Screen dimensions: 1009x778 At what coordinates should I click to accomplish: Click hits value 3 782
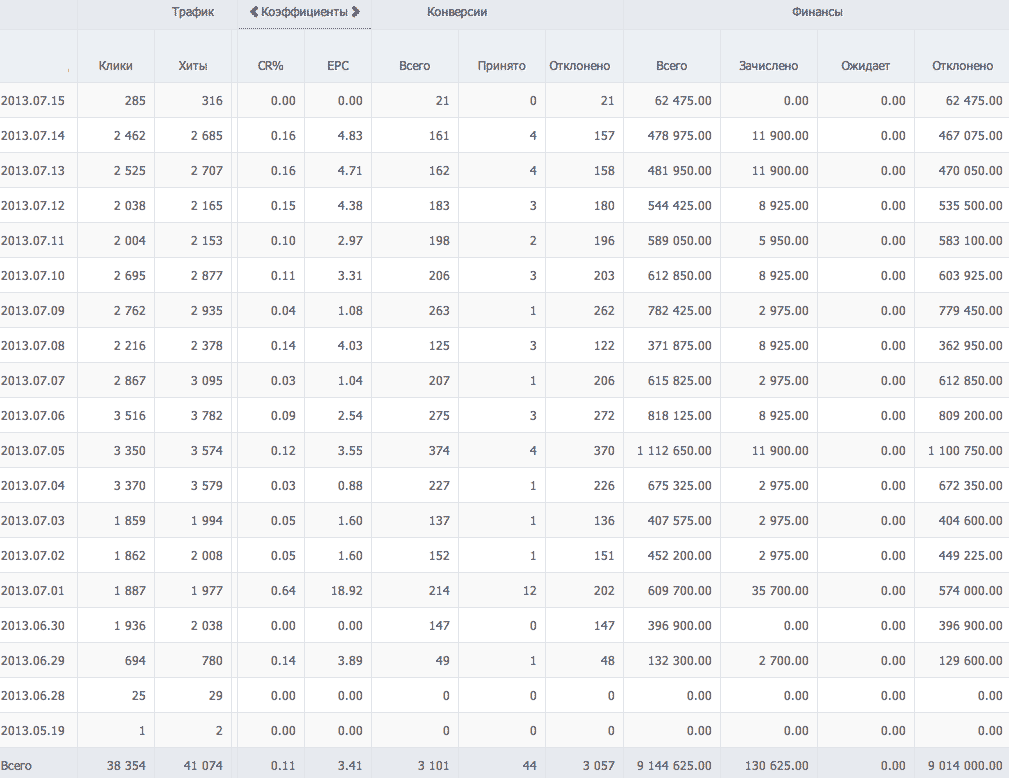click(207, 416)
